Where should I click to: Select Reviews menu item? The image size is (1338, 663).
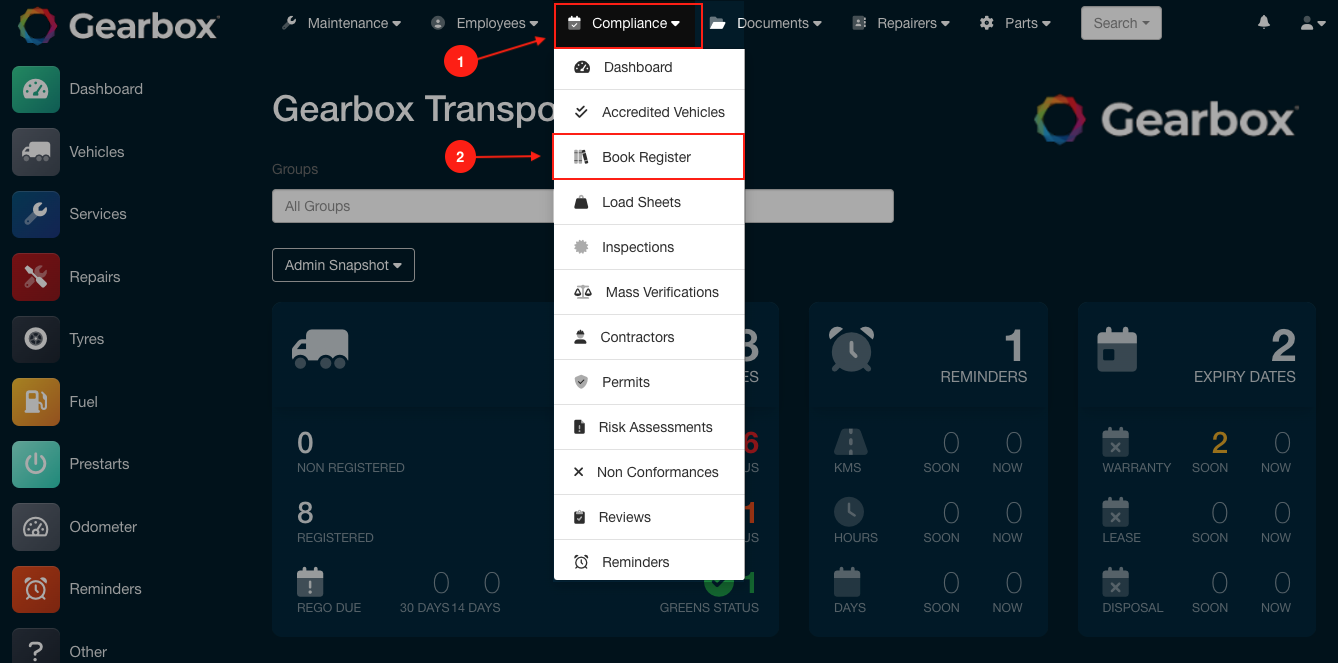click(649, 517)
